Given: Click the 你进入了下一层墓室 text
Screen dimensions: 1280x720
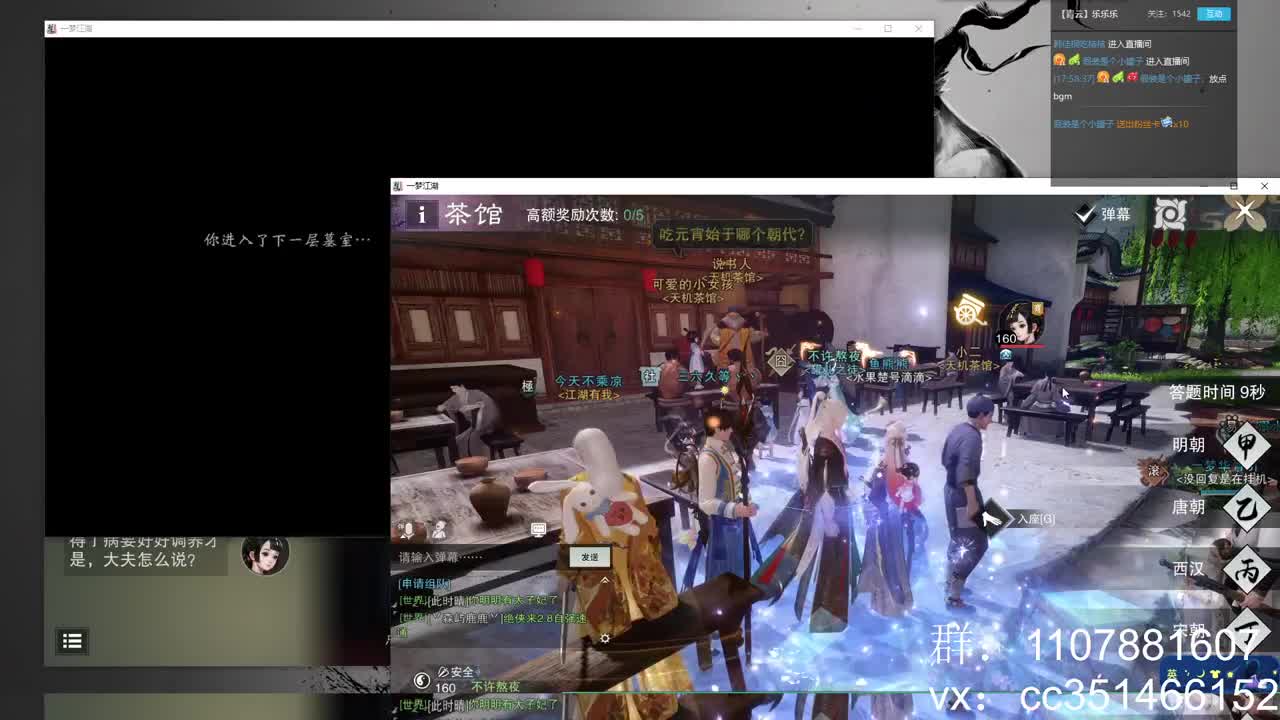Looking at the screenshot, I should (x=288, y=240).
